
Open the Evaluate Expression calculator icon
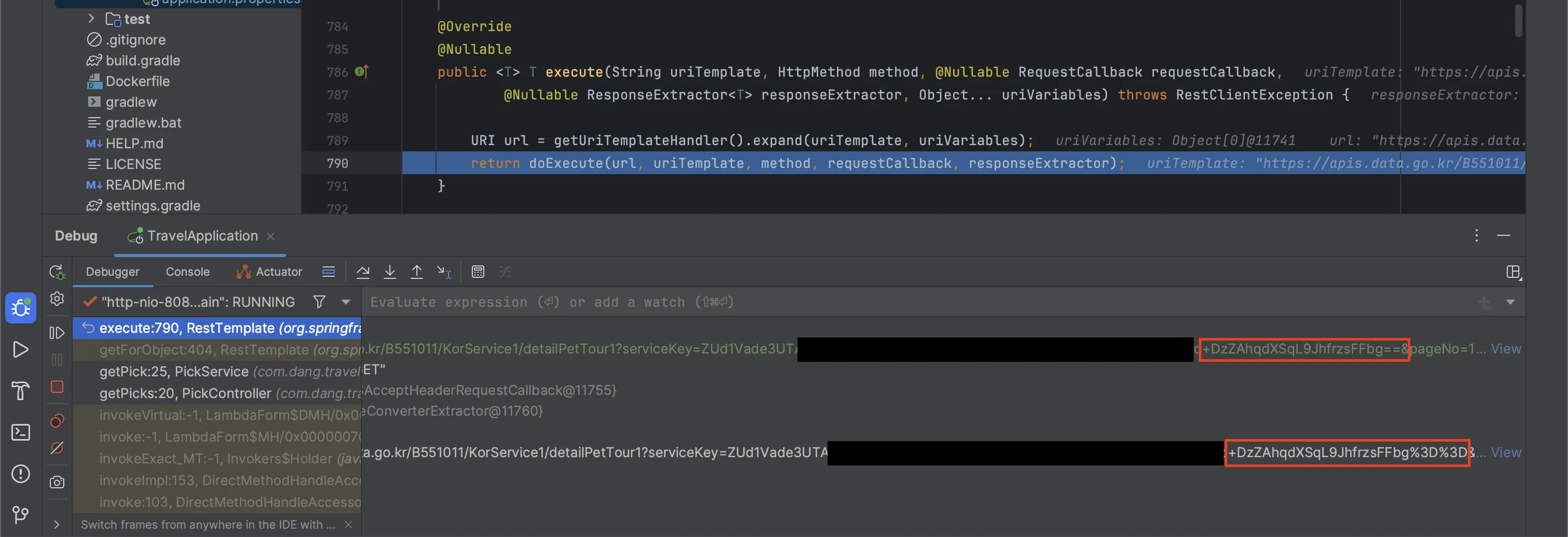[x=478, y=272]
